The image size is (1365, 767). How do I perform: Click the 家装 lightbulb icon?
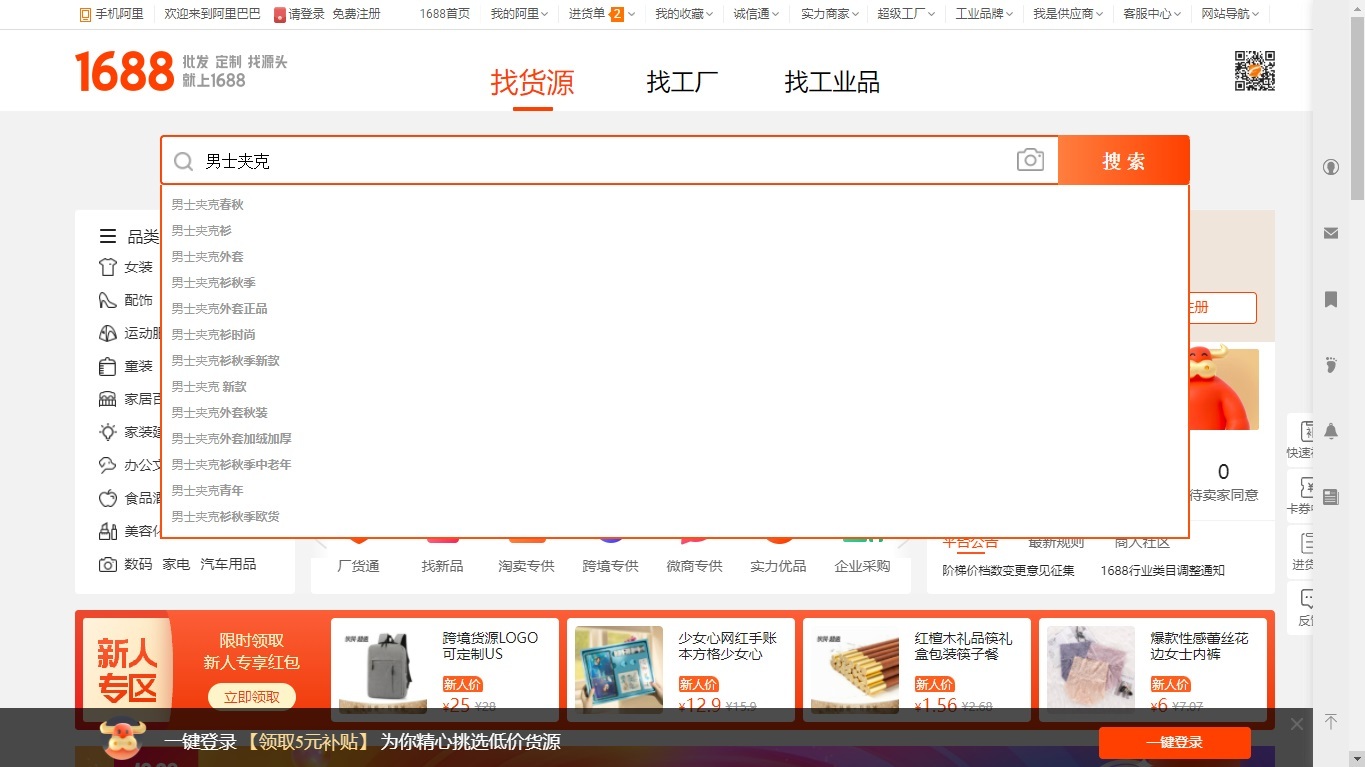click(x=108, y=432)
